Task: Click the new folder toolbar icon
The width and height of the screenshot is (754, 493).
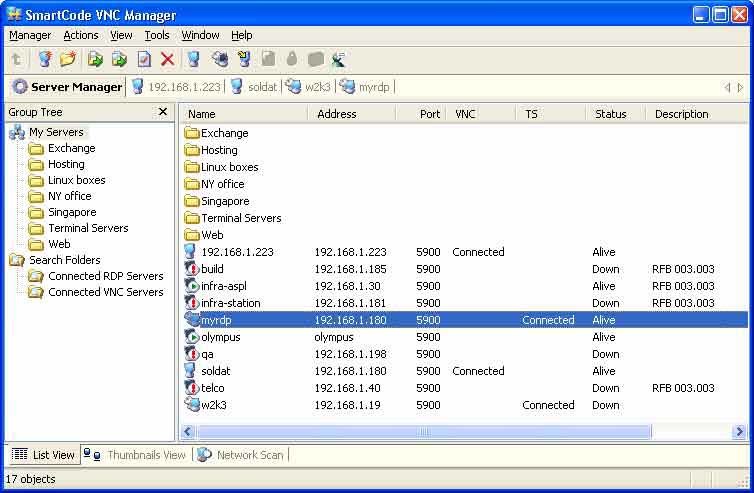Action: coord(68,59)
